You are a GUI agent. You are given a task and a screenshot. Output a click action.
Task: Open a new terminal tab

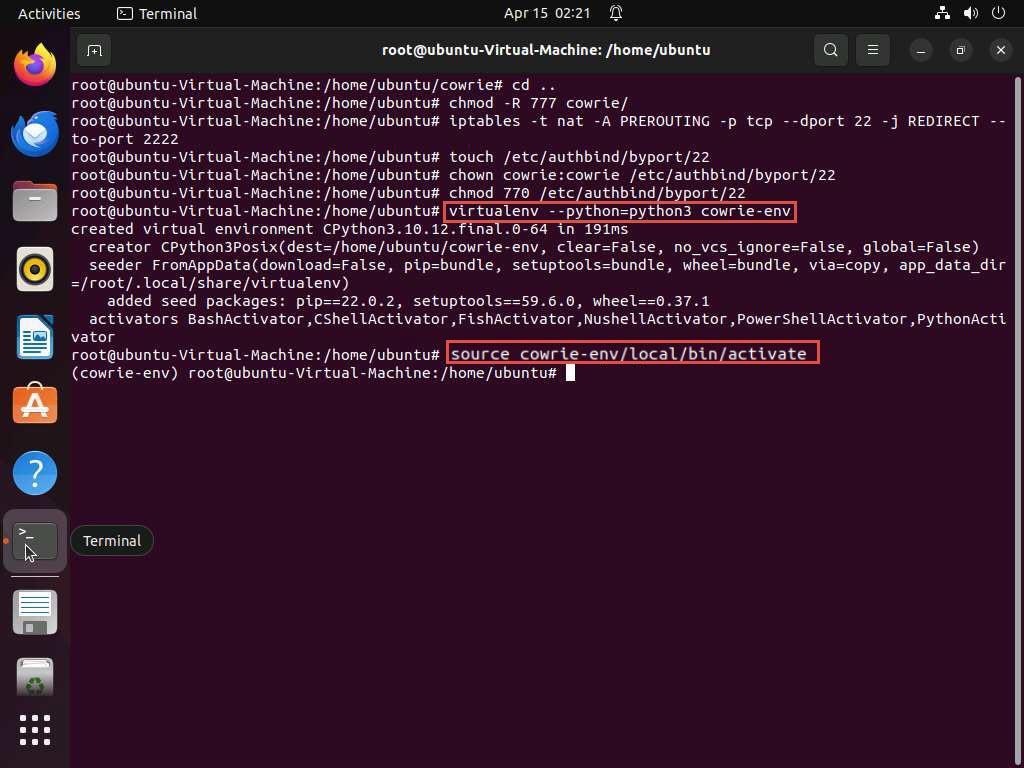pyautogui.click(x=93, y=50)
